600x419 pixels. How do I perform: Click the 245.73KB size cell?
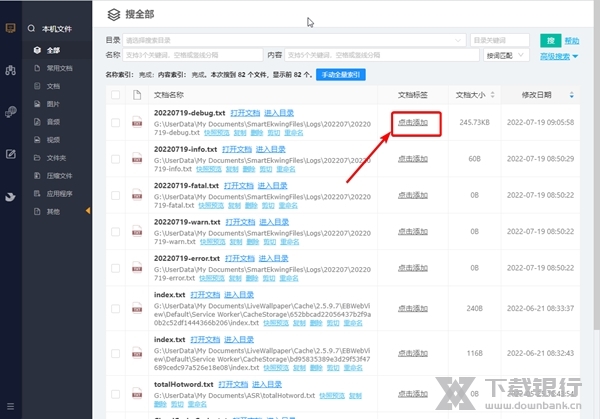[x=474, y=122]
